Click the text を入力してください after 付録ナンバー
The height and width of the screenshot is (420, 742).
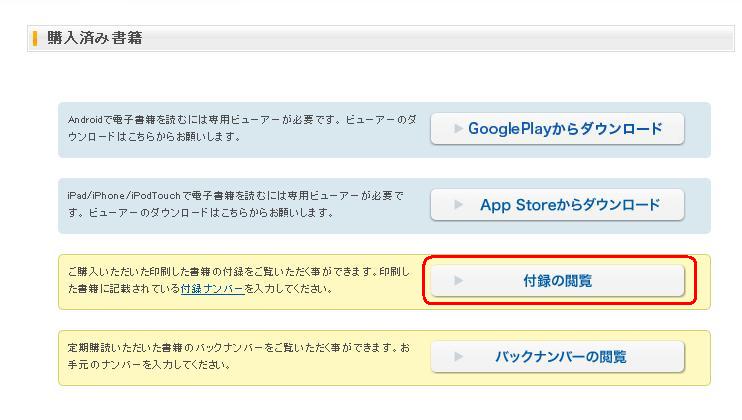pyautogui.click(x=288, y=289)
